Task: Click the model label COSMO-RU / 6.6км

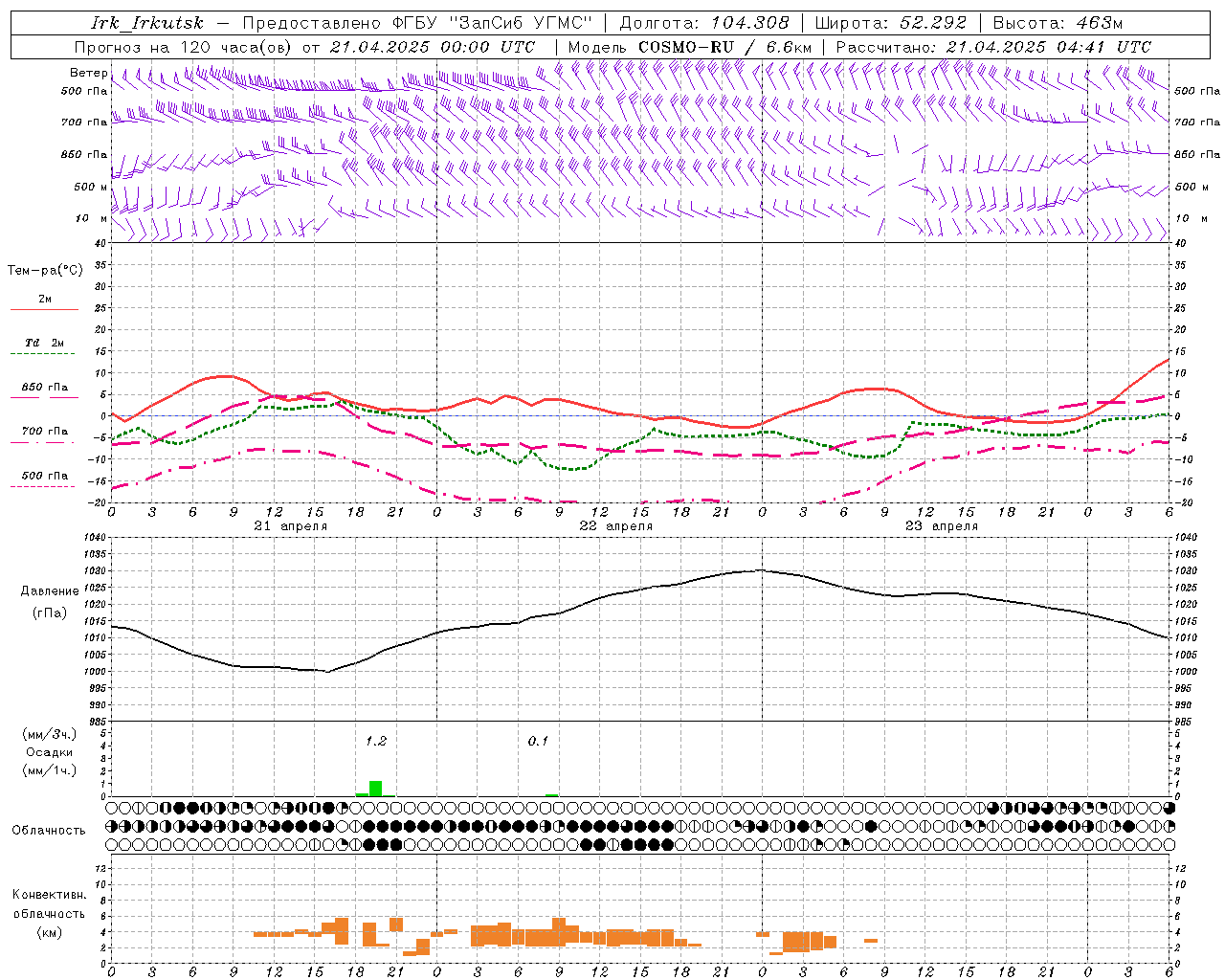Action: tap(724, 47)
